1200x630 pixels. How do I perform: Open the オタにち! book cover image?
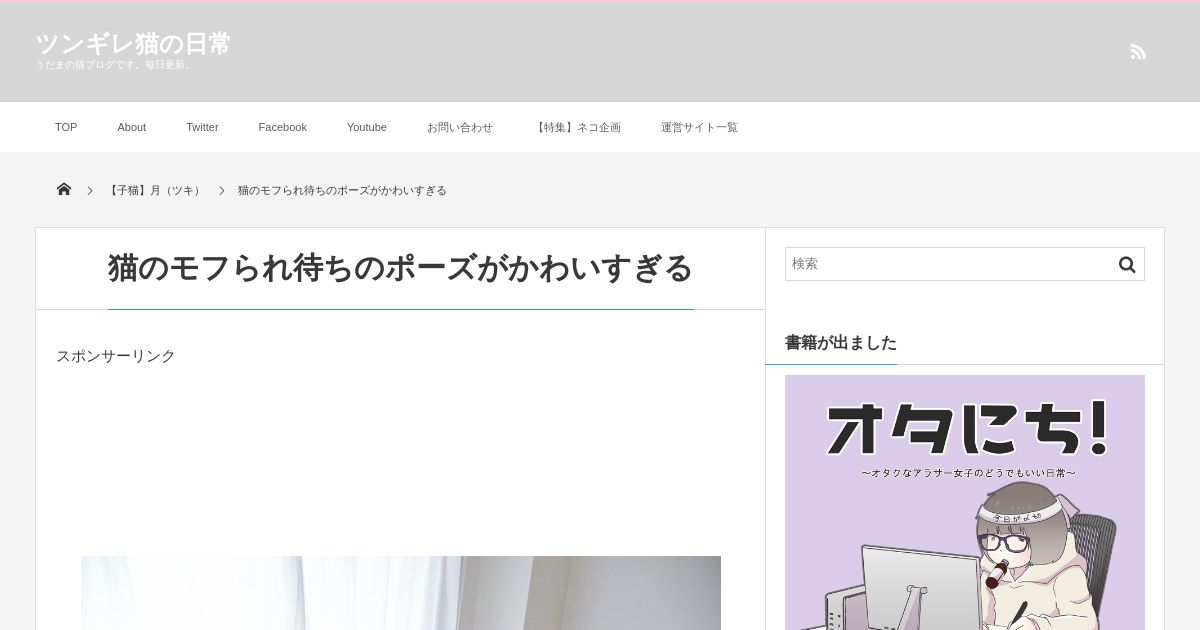point(965,502)
